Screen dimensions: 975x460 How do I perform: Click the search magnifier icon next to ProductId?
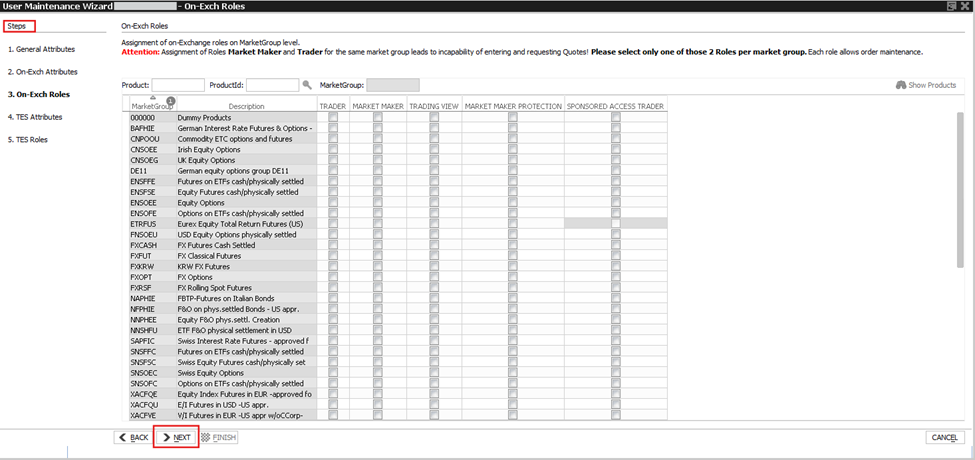click(x=307, y=85)
